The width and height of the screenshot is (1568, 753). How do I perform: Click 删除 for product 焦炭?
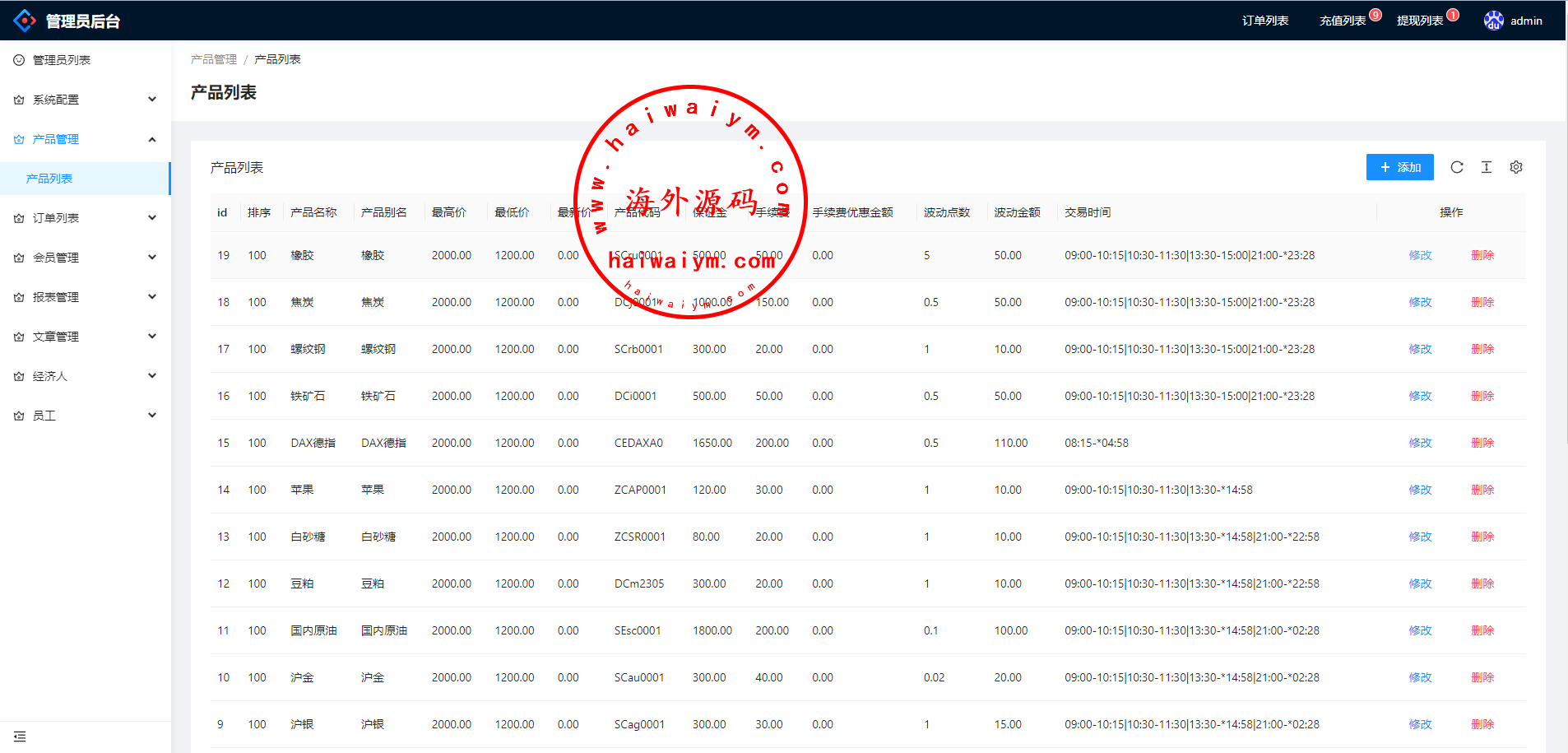click(1482, 302)
